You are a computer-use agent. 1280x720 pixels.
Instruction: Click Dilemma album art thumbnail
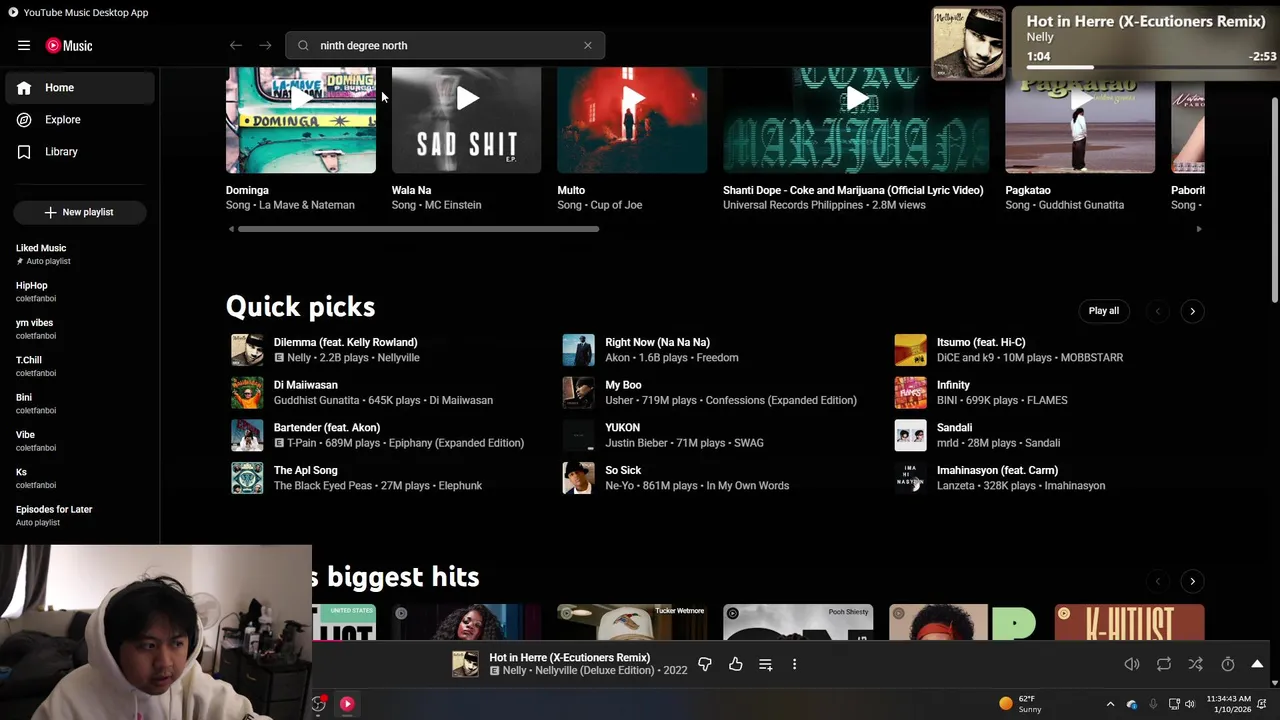click(x=247, y=350)
